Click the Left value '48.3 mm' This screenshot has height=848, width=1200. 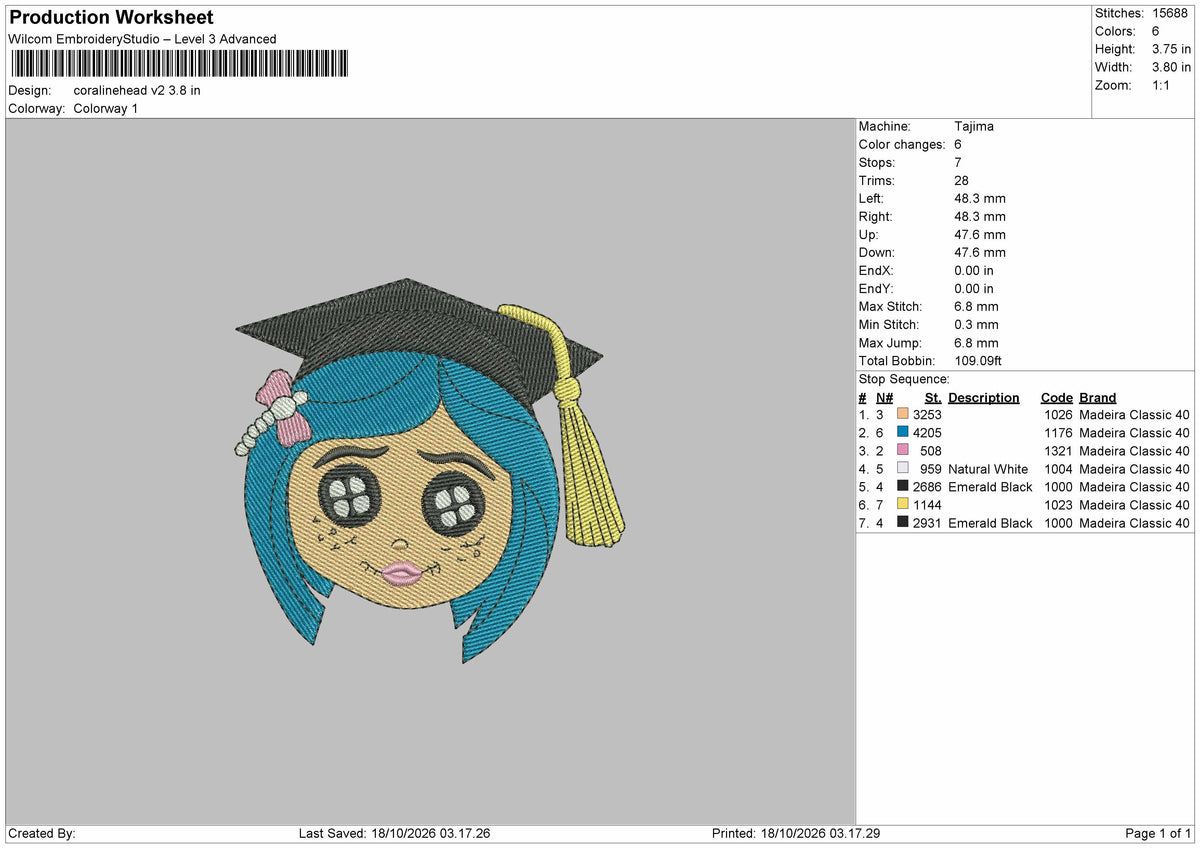[x=980, y=199]
